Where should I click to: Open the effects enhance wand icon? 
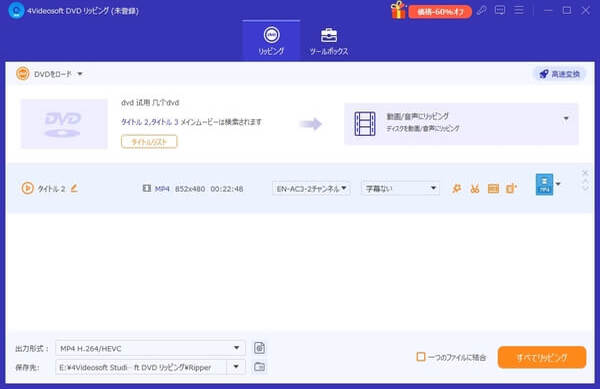[x=456, y=189]
